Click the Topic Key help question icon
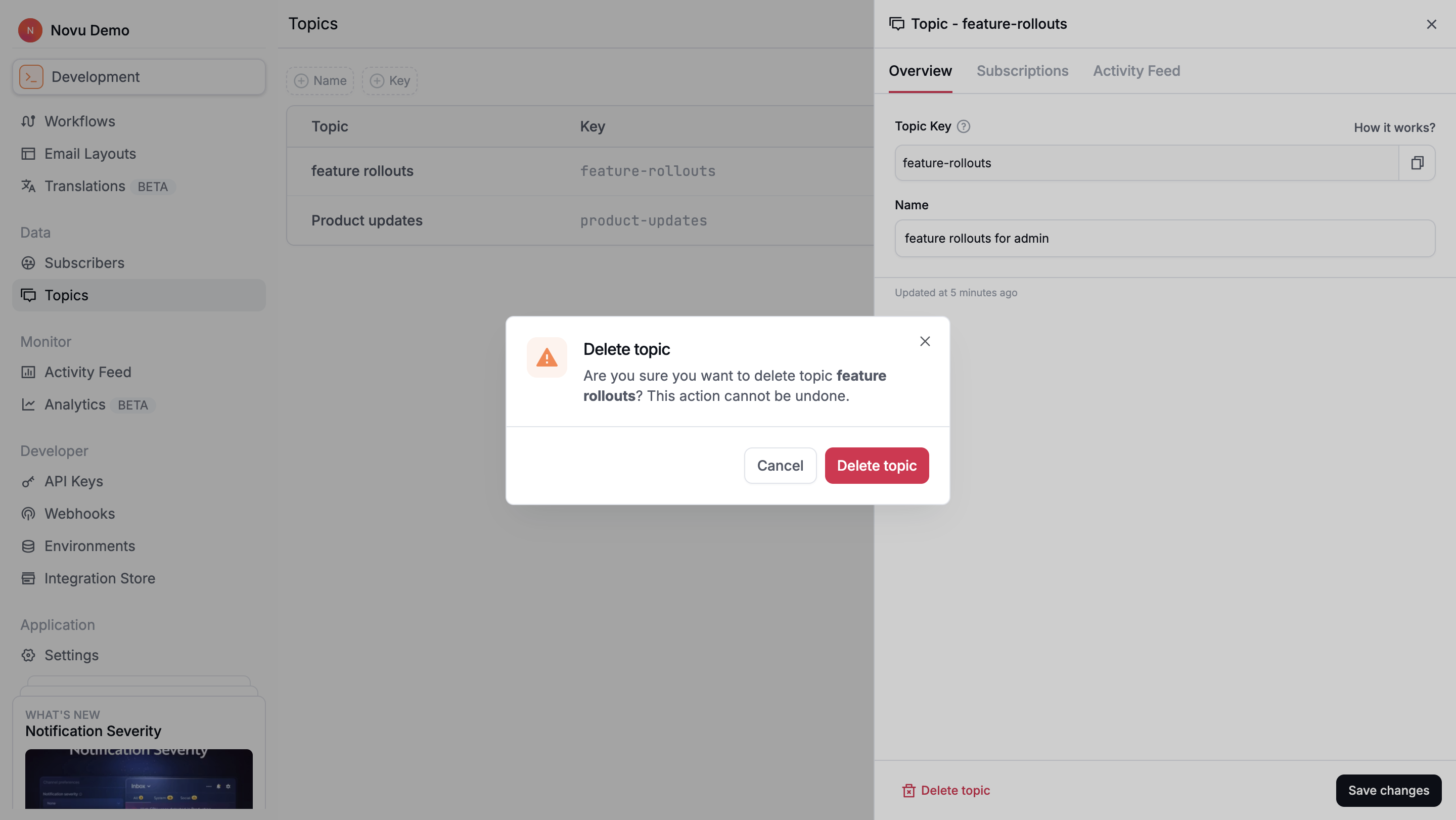 [x=963, y=126]
